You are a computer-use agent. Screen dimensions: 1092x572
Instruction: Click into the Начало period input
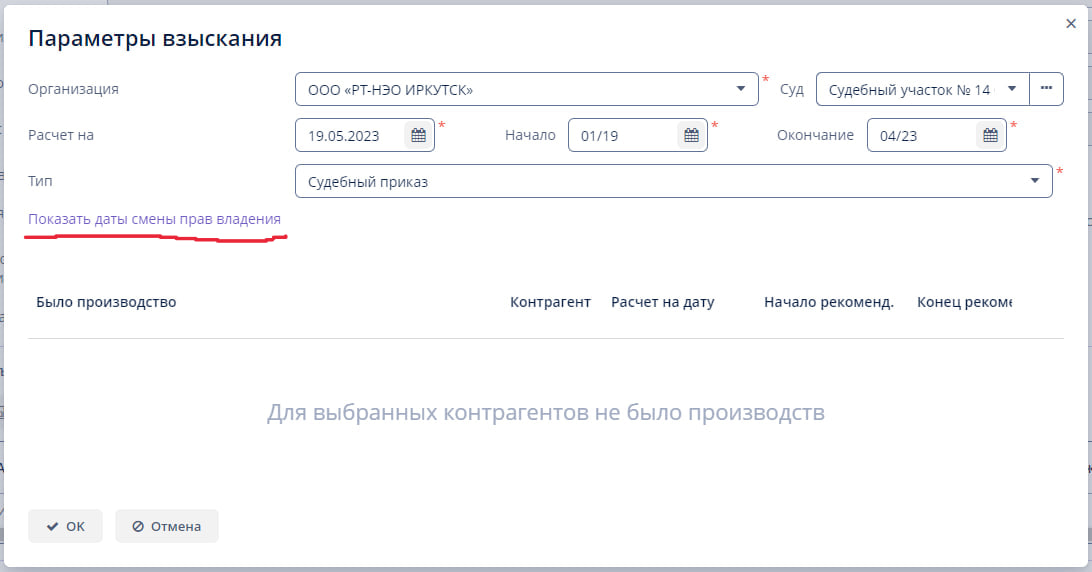622,136
